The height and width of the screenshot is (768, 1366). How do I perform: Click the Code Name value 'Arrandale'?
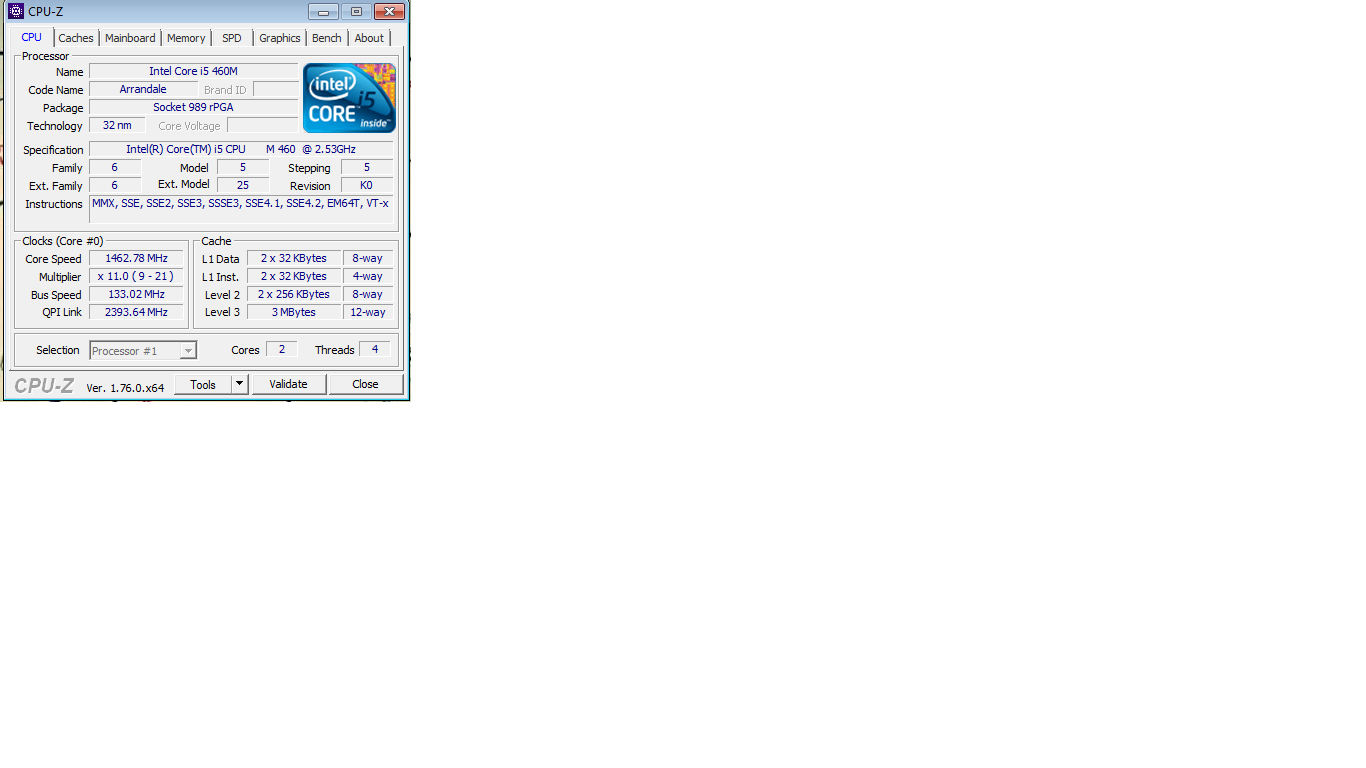(143, 89)
